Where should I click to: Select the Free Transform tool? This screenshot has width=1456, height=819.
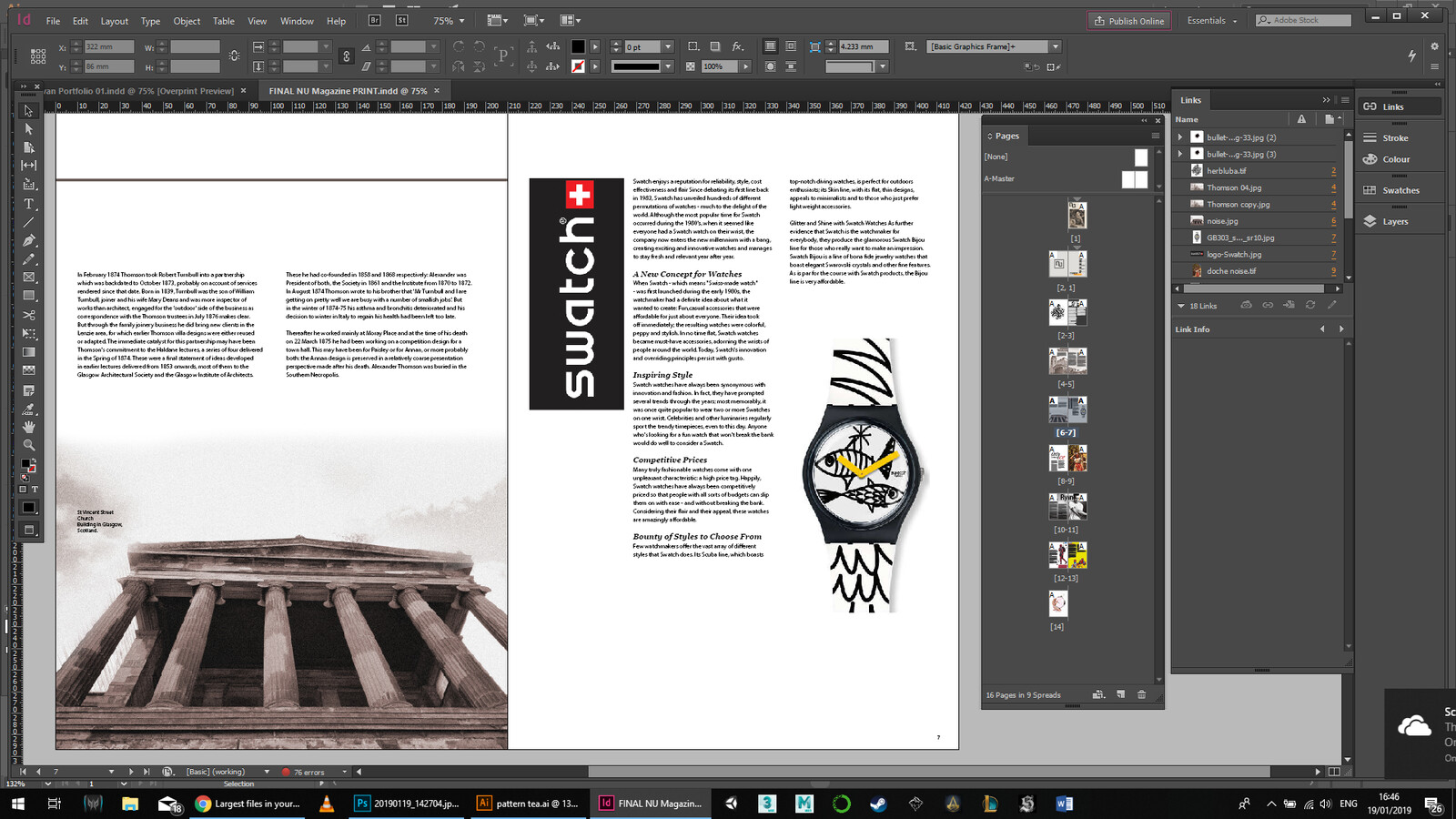28,334
